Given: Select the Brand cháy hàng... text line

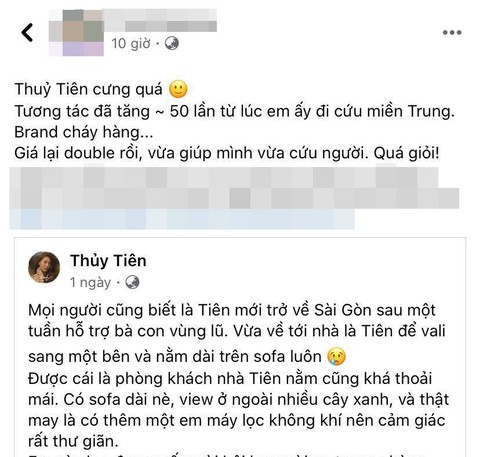Looking at the screenshot, I should click(x=84, y=132).
